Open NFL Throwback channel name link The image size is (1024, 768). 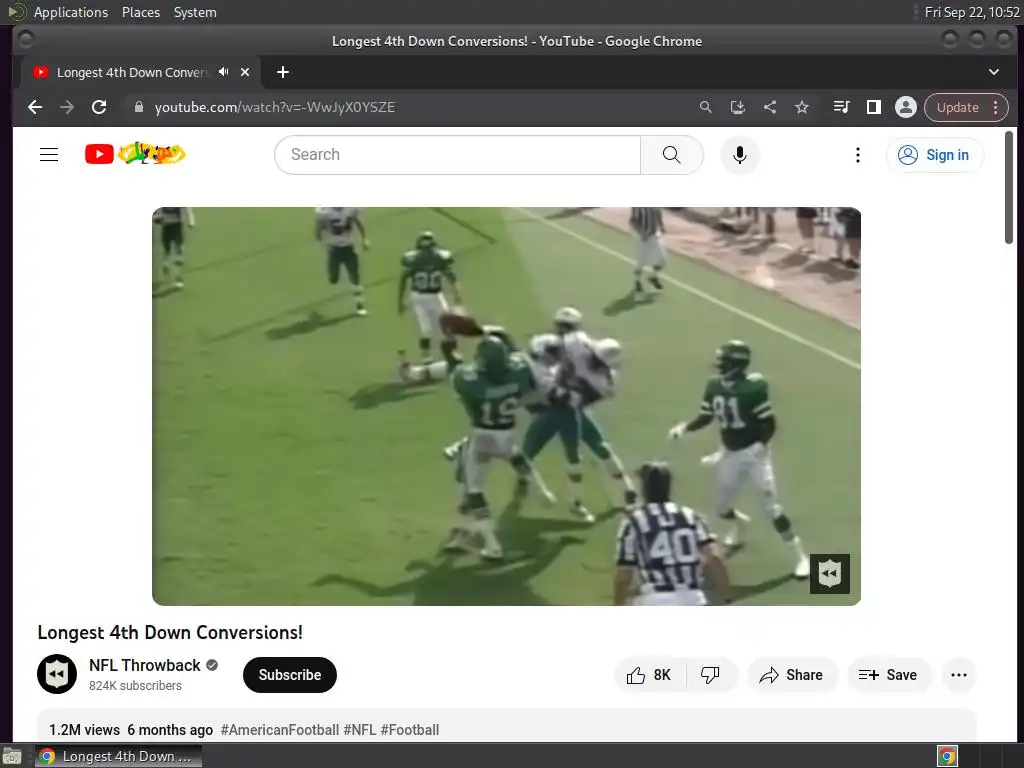click(144, 665)
